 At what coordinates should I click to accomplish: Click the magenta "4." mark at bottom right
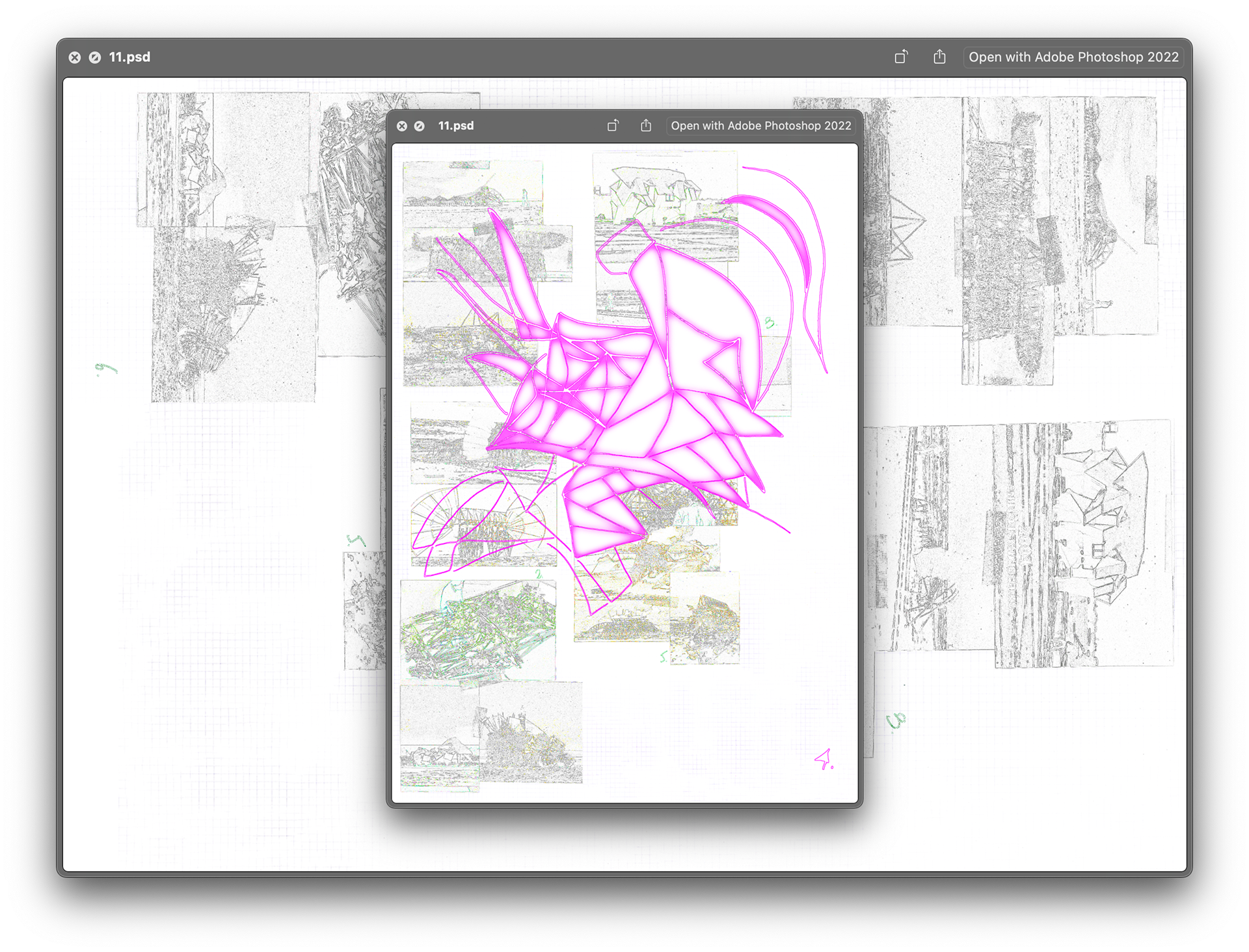tap(824, 759)
